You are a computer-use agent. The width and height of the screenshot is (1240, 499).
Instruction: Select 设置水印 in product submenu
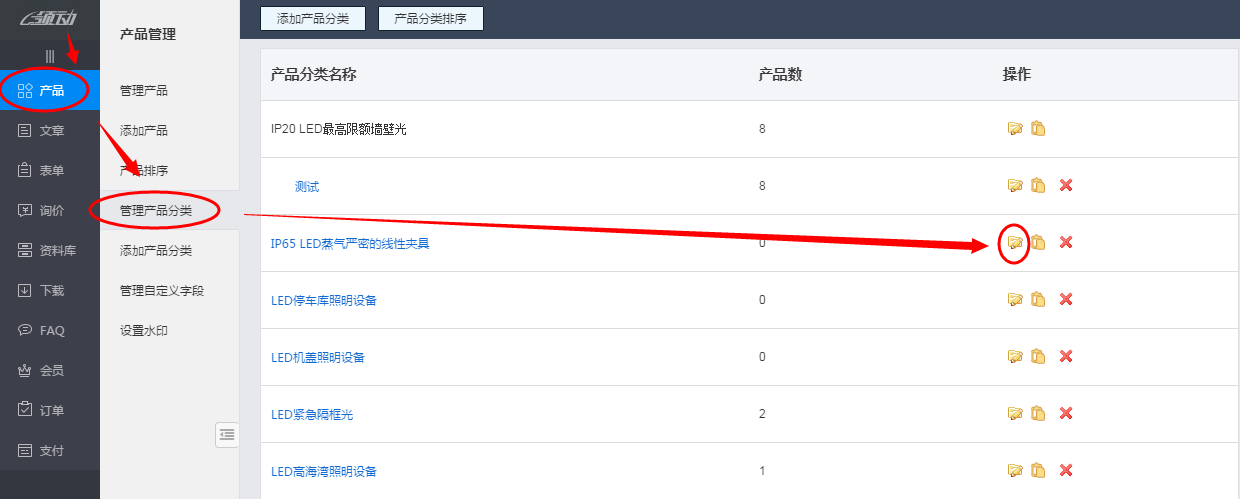(144, 331)
